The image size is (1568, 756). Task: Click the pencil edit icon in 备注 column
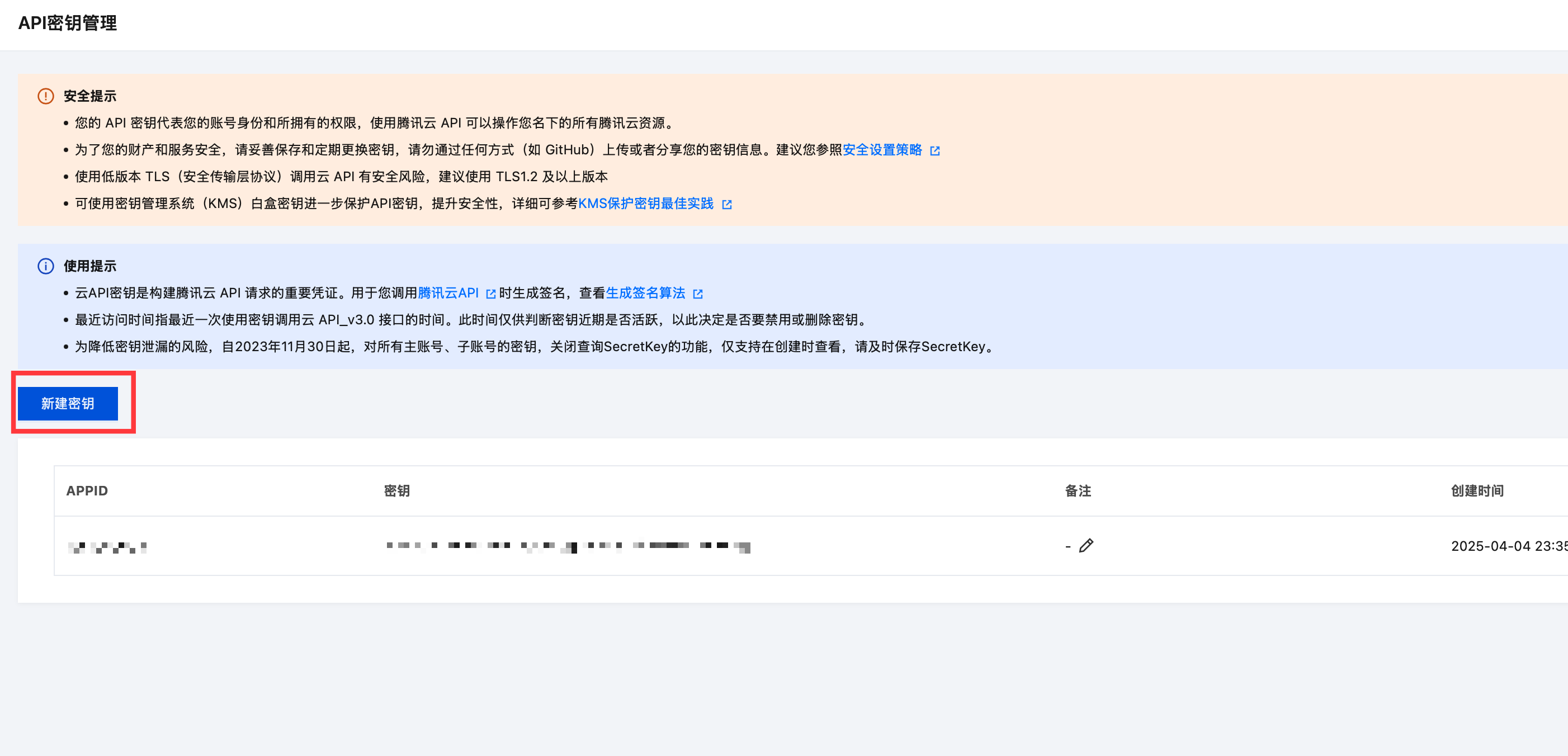coord(1086,545)
